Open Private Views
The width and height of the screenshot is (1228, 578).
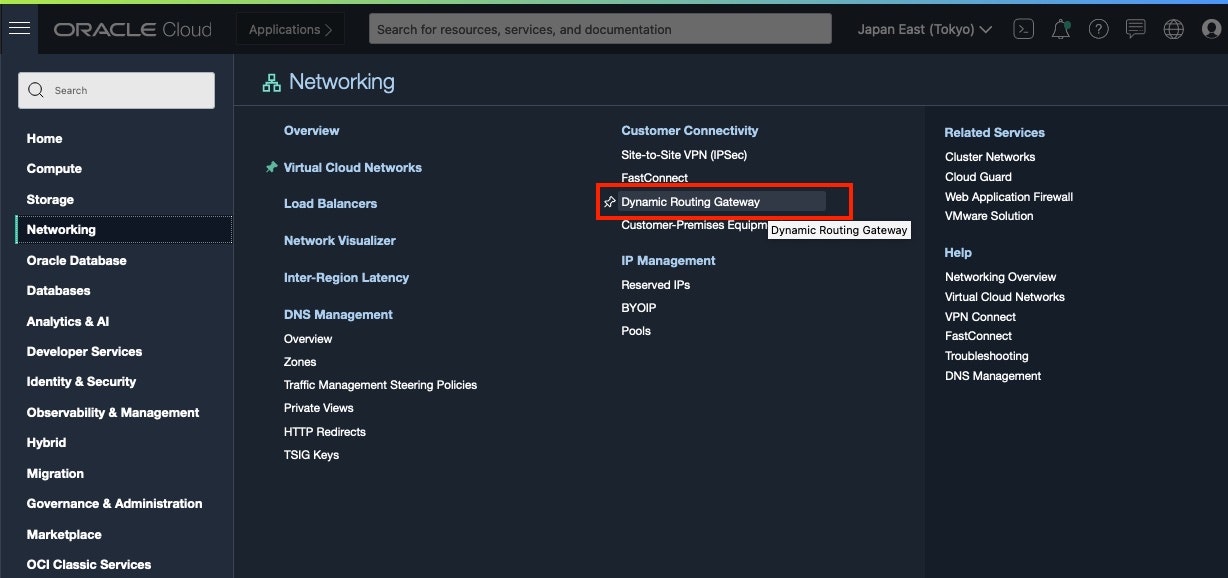[319, 408]
